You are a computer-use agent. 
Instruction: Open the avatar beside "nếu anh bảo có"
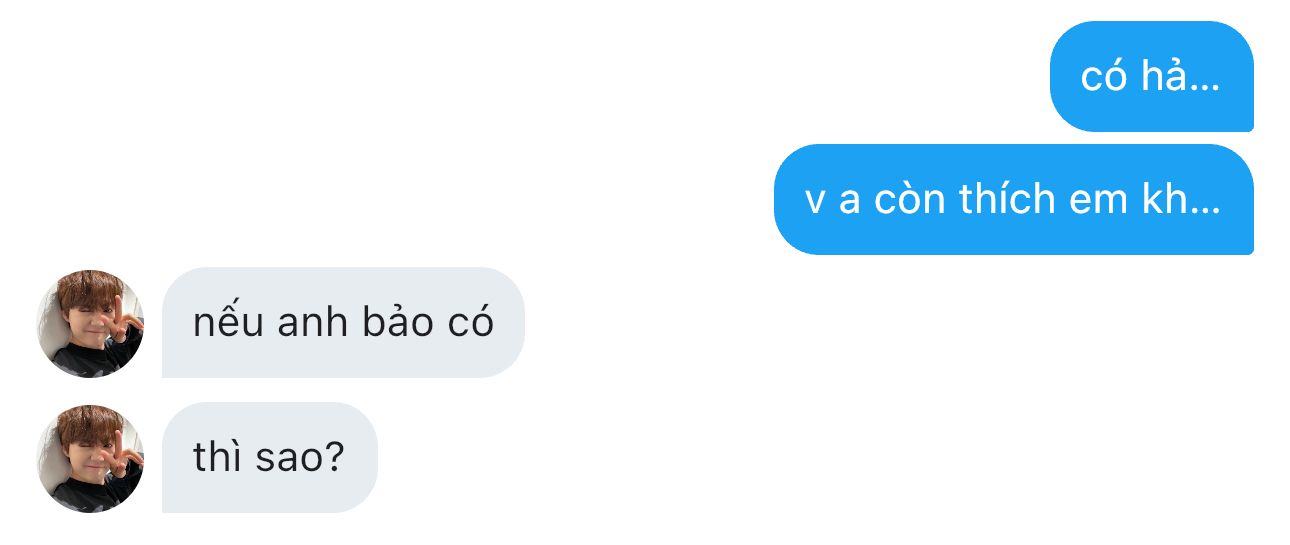(x=90, y=323)
